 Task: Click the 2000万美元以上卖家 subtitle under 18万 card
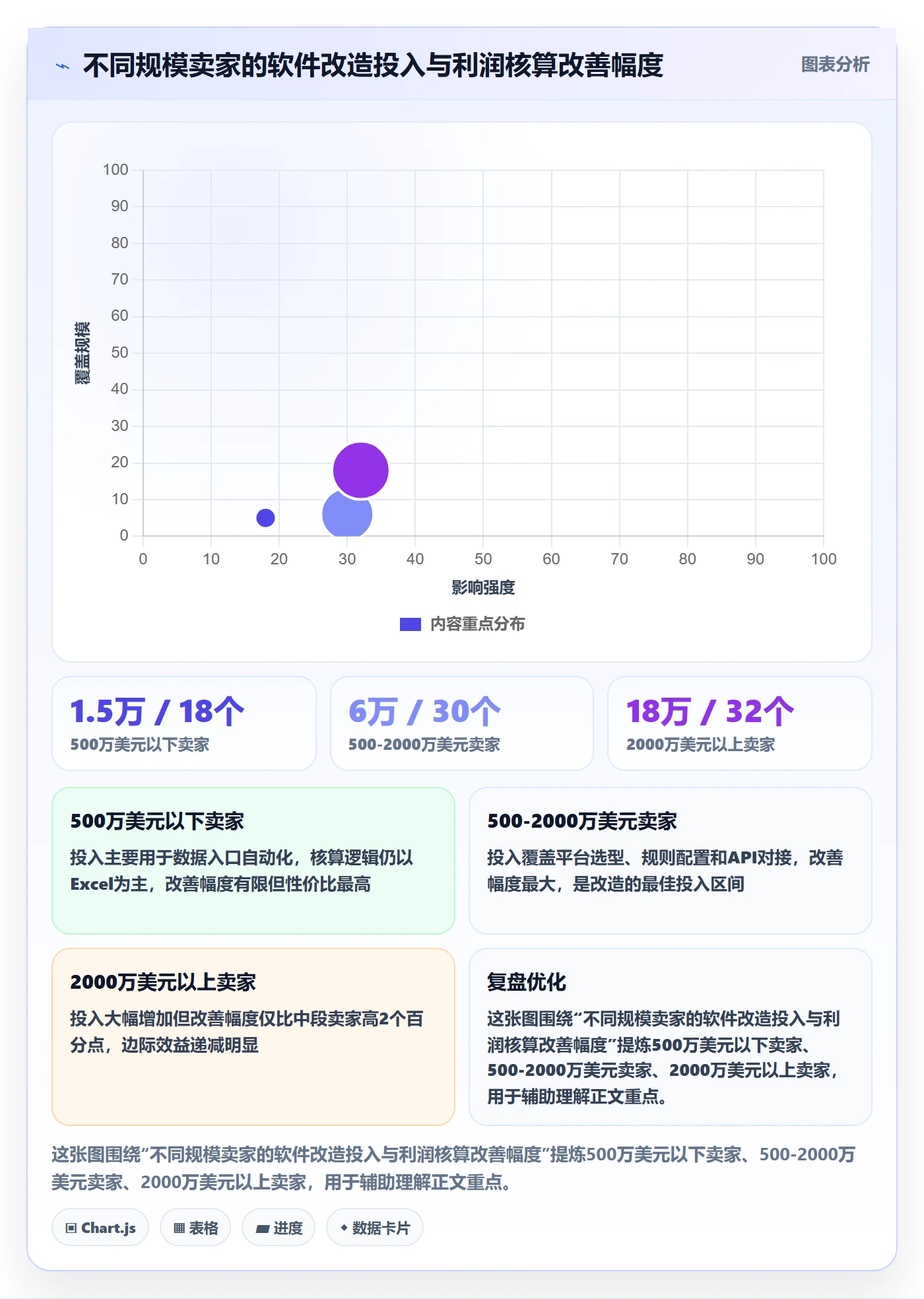click(700, 745)
